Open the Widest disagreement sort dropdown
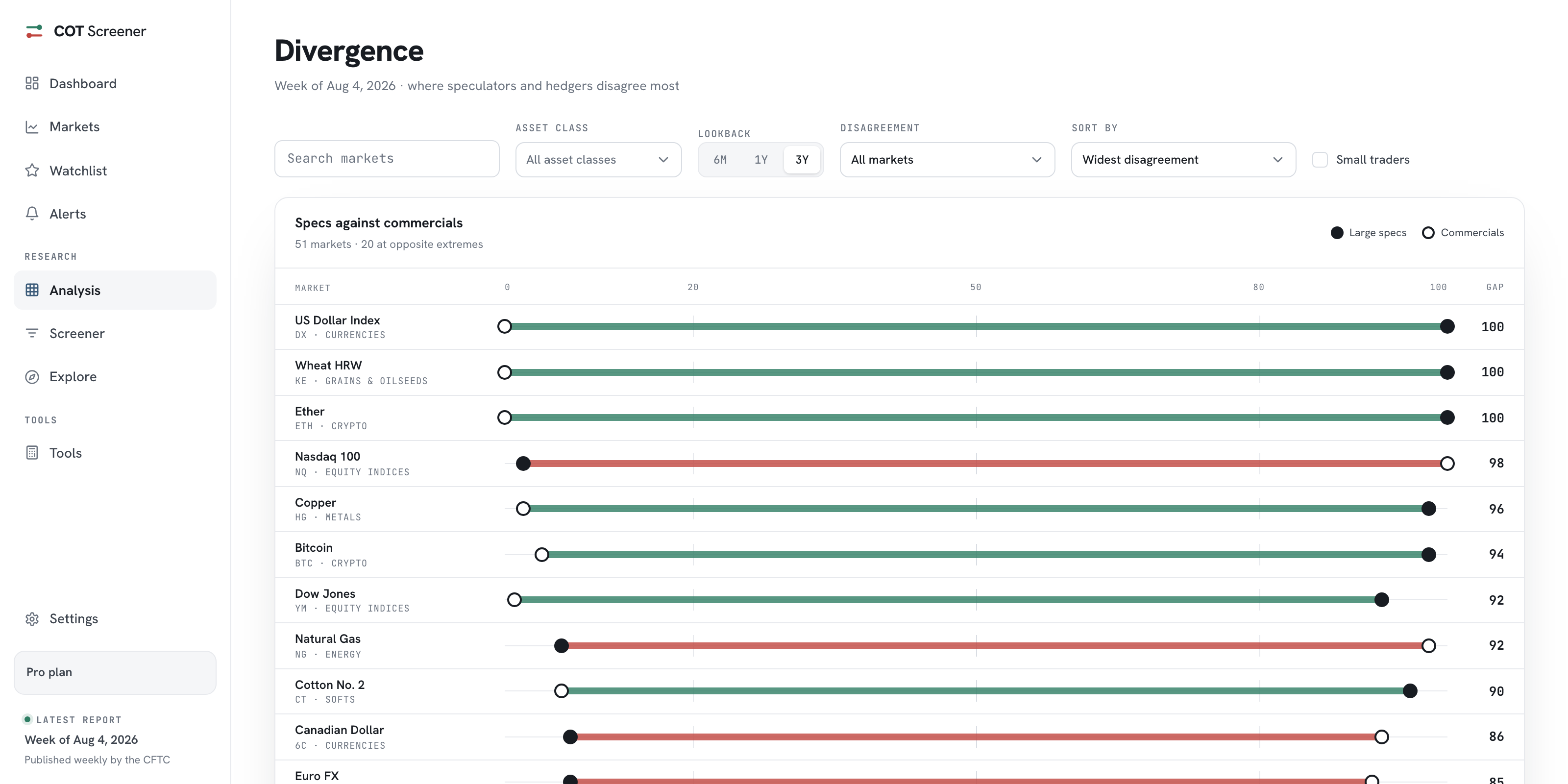This screenshot has height=784, width=1568. point(1183,159)
